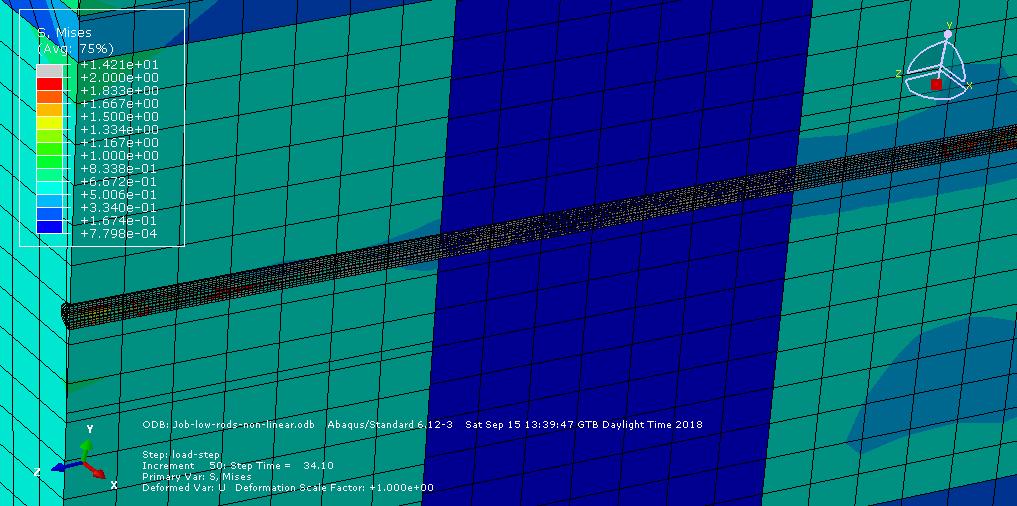
Task: Click the "Step: load-step" state line
Action: [x=181, y=455]
